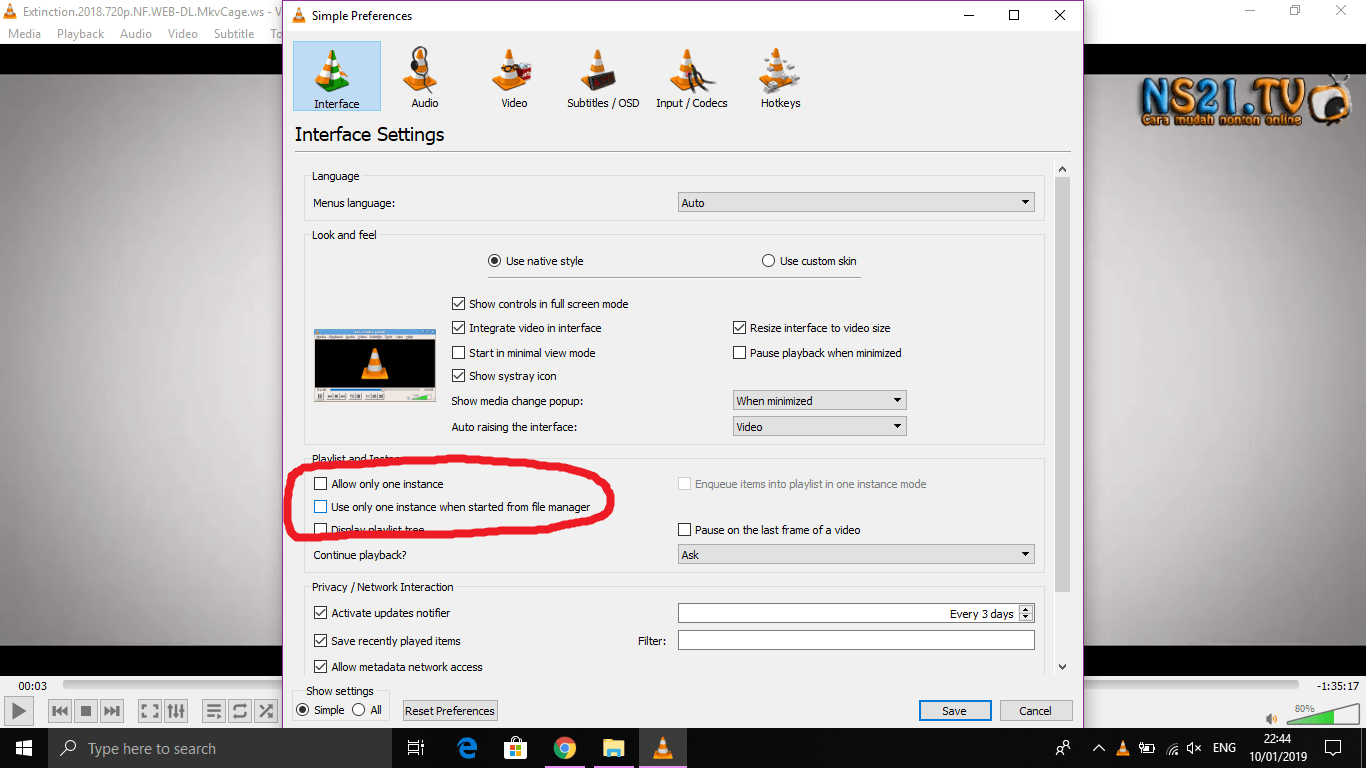Image resolution: width=1366 pixels, height=768 pixels.
Task: Enable Start in minimal view mode
Action: (x=459, y=353)
